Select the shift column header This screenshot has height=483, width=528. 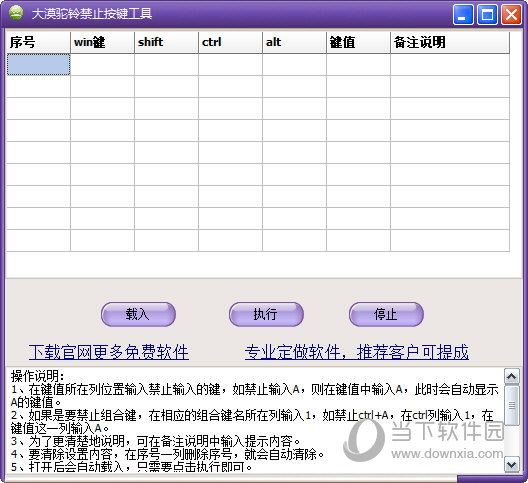click(x=166, y=42)
